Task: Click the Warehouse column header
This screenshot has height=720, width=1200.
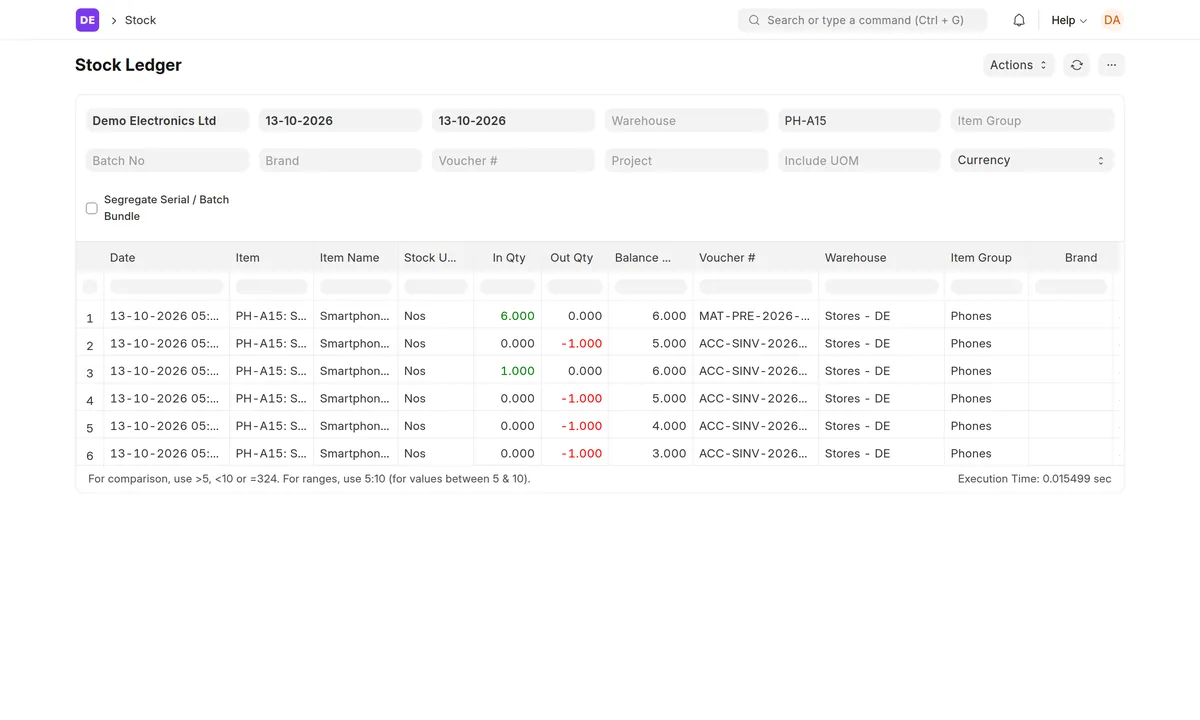Action: point(881,257)
